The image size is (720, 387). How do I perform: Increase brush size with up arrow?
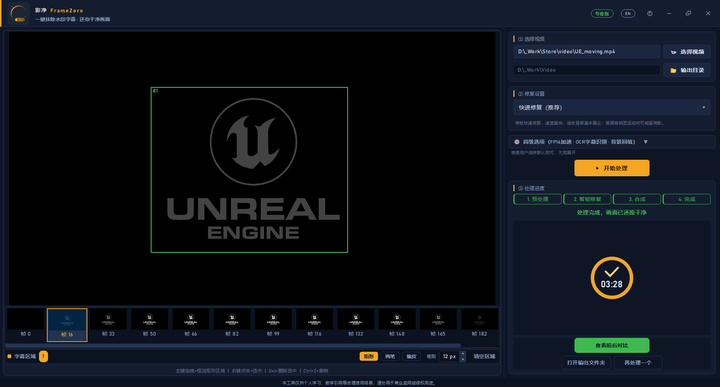click(462, 354)
